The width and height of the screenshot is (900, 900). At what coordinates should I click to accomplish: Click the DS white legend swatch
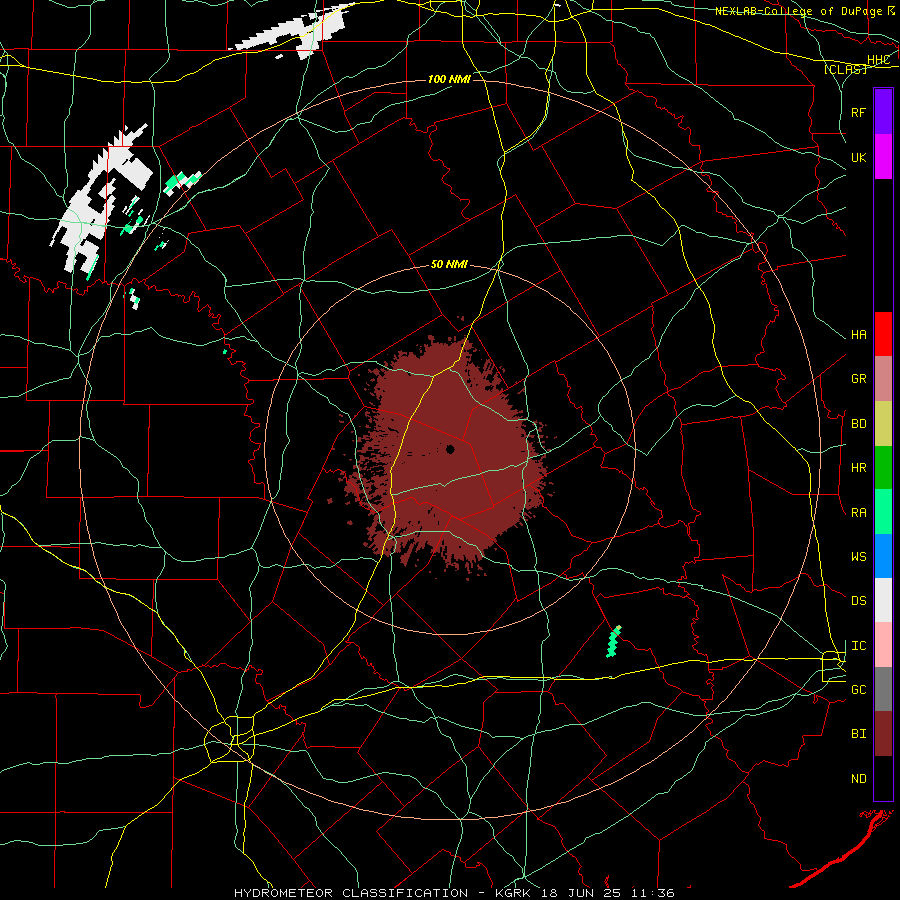883,600
